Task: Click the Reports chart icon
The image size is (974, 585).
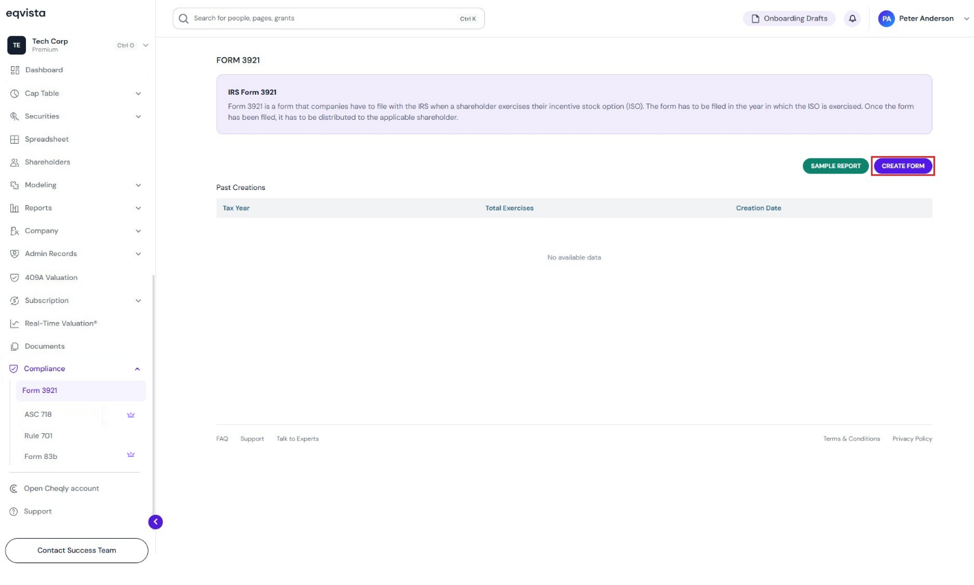Action: point(14,208)
